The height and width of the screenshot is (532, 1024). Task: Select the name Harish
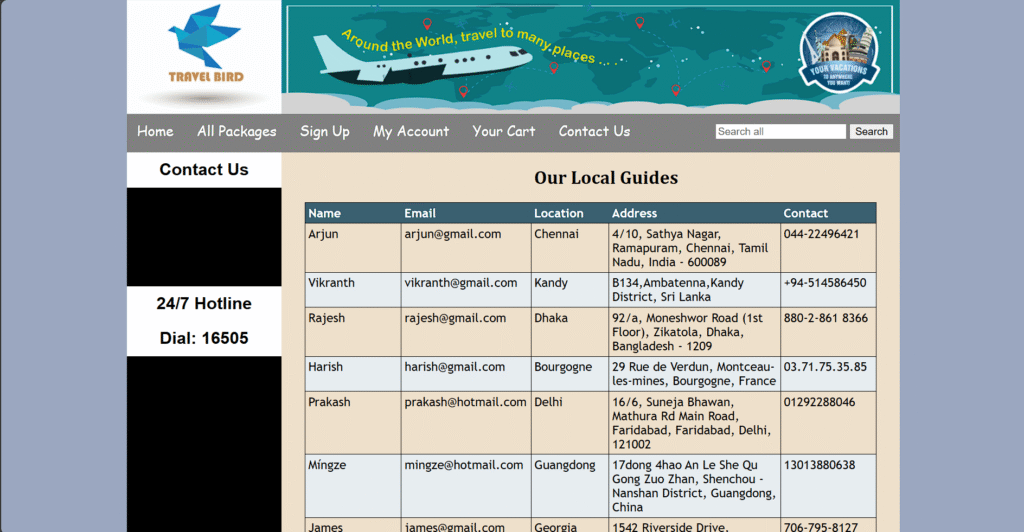(325, 367)
